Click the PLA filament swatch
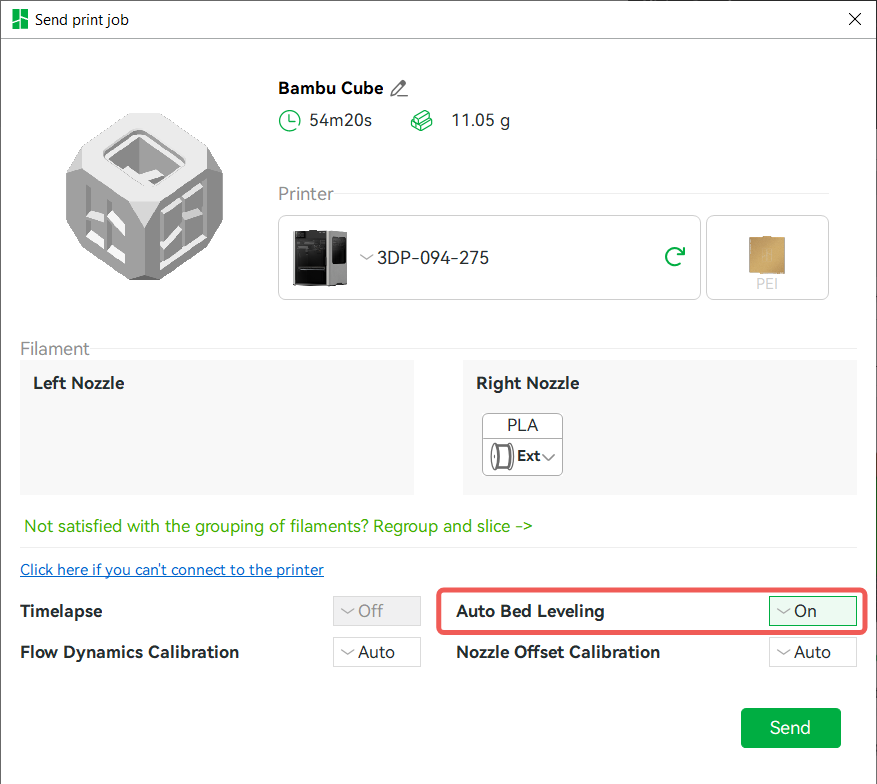The height and width of the screenshot is (784, 877). [522, 424]
